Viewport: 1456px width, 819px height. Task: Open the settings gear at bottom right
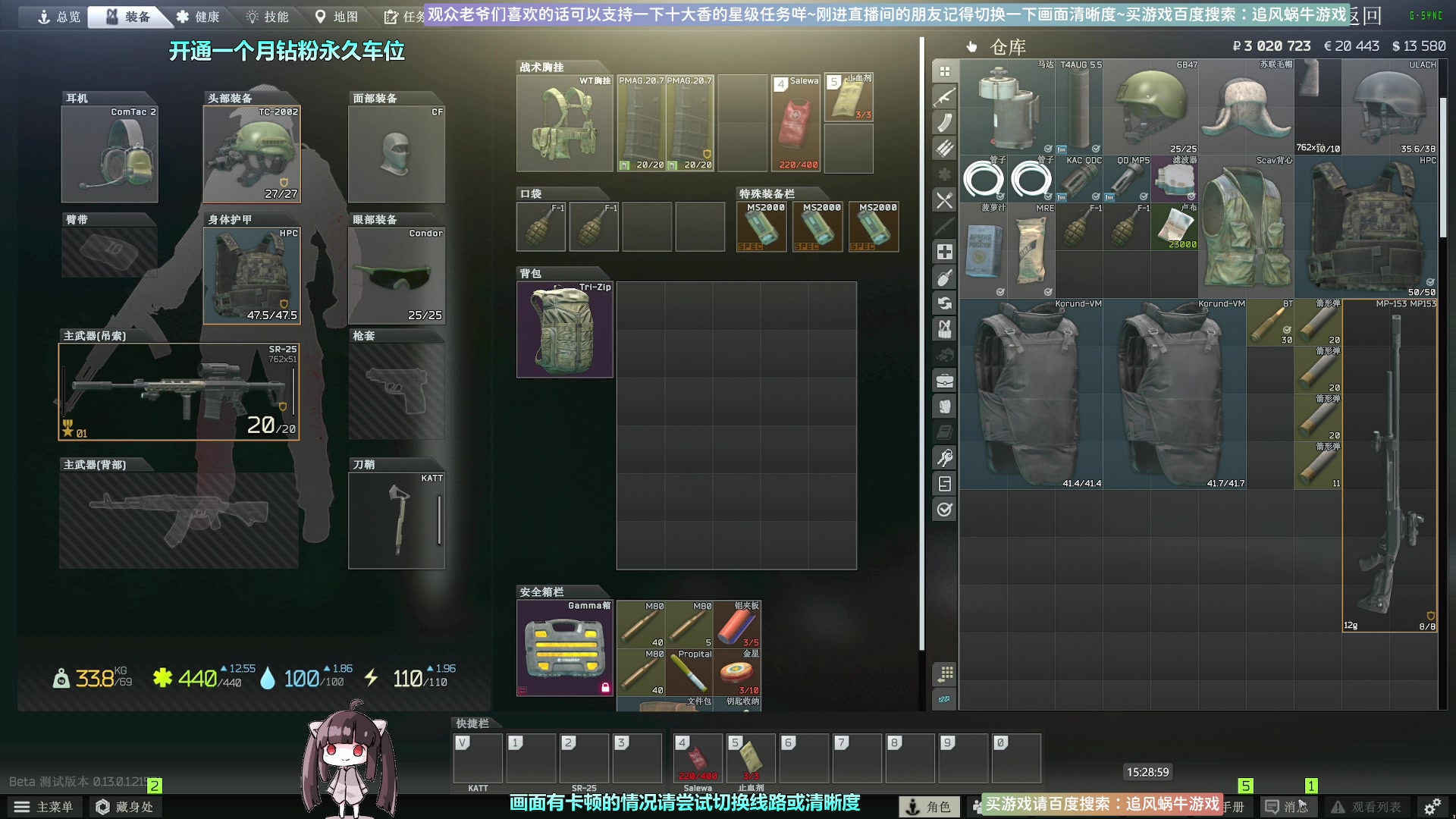1432,807
